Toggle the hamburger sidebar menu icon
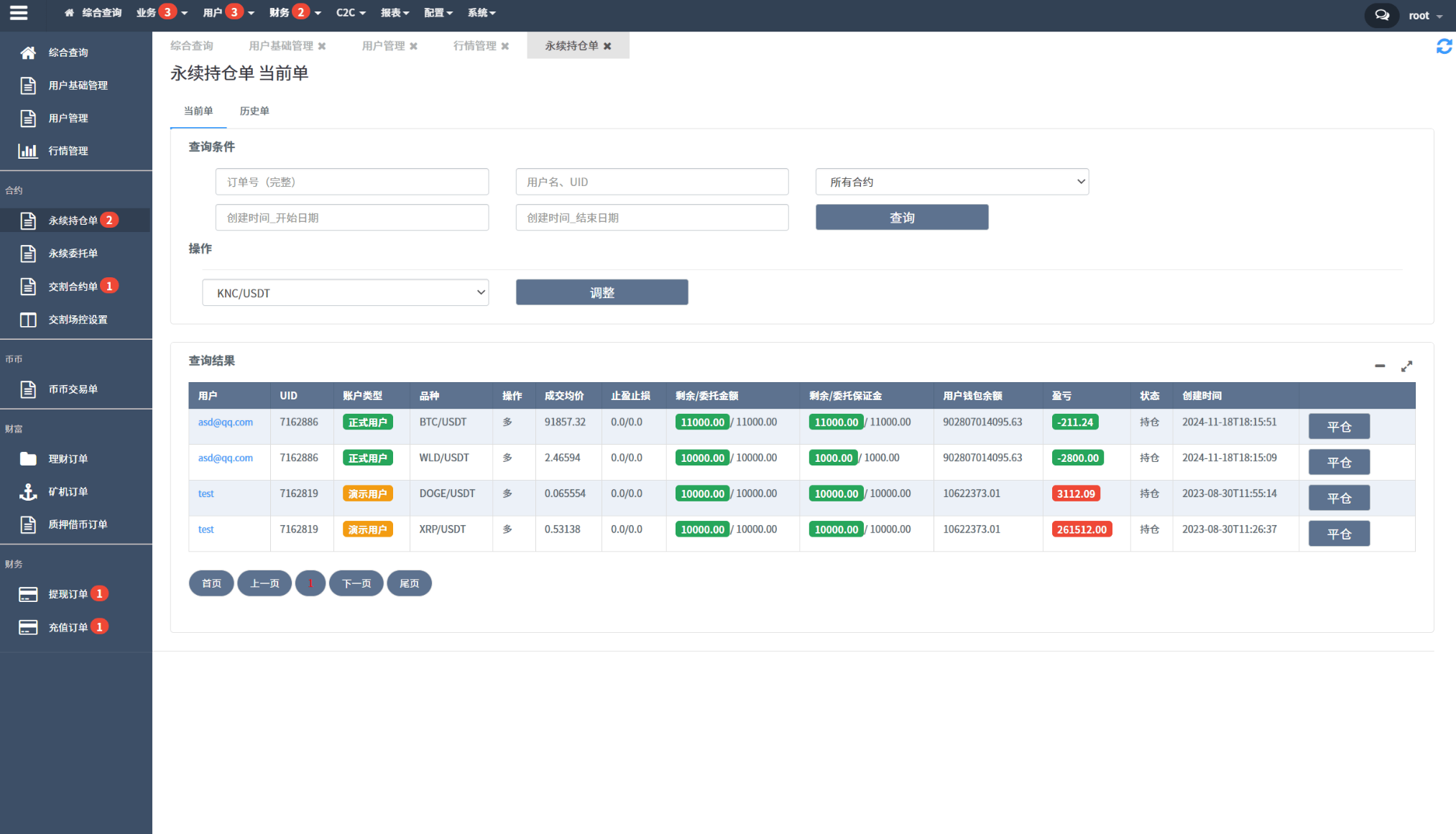The image size is (1456, 834). [19, 13]
